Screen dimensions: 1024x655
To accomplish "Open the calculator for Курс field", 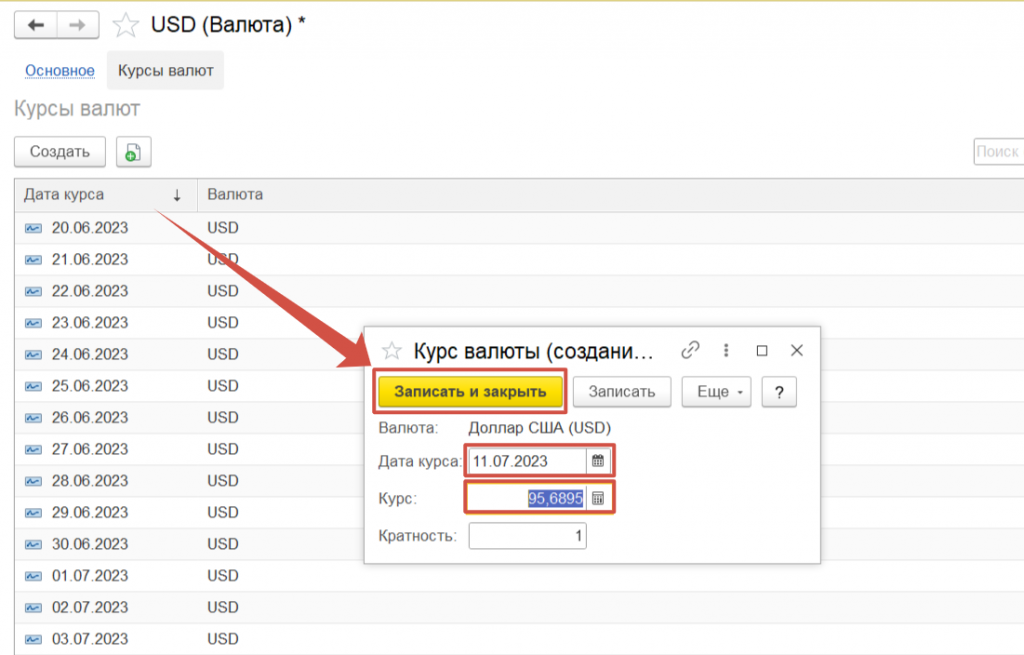I will coord(598,498).
